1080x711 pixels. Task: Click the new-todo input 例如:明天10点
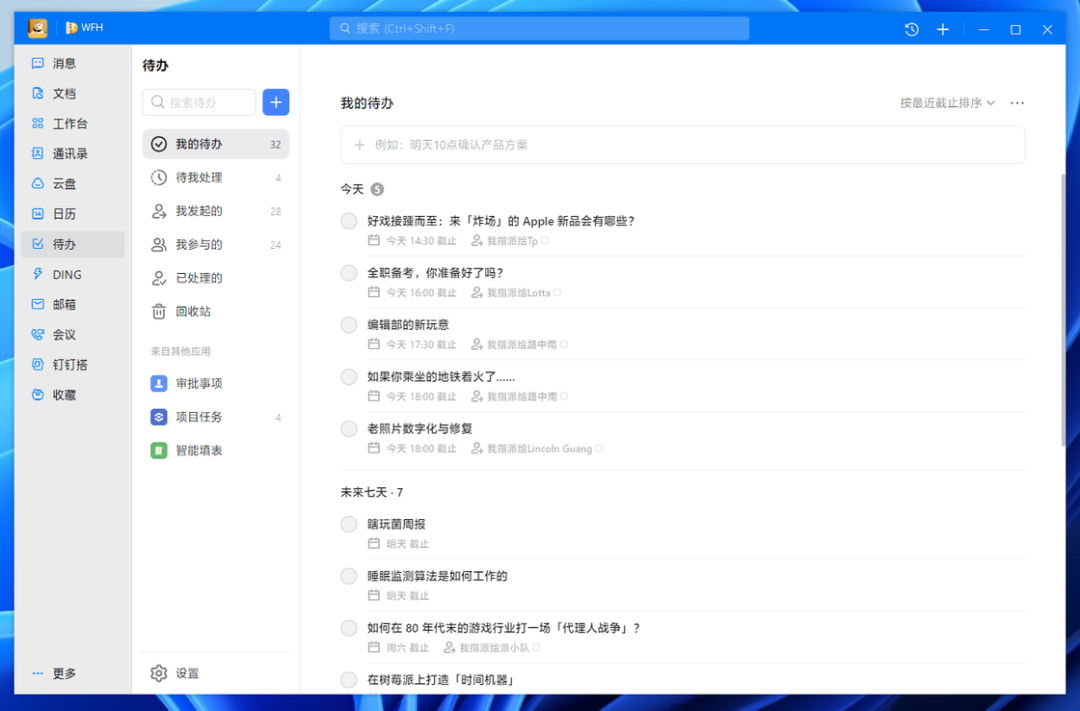click(x=682, y=145)
